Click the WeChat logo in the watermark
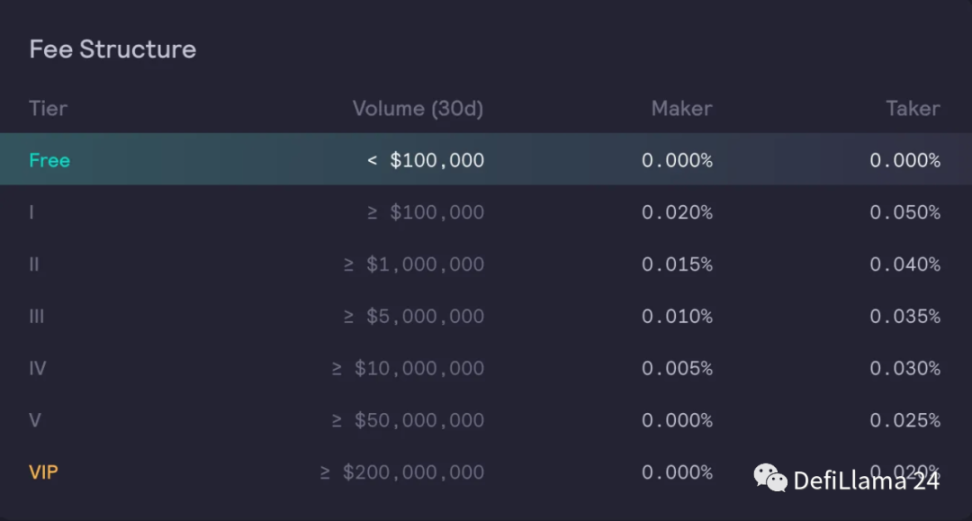The image size is (972, 521). tap(770, 479)
